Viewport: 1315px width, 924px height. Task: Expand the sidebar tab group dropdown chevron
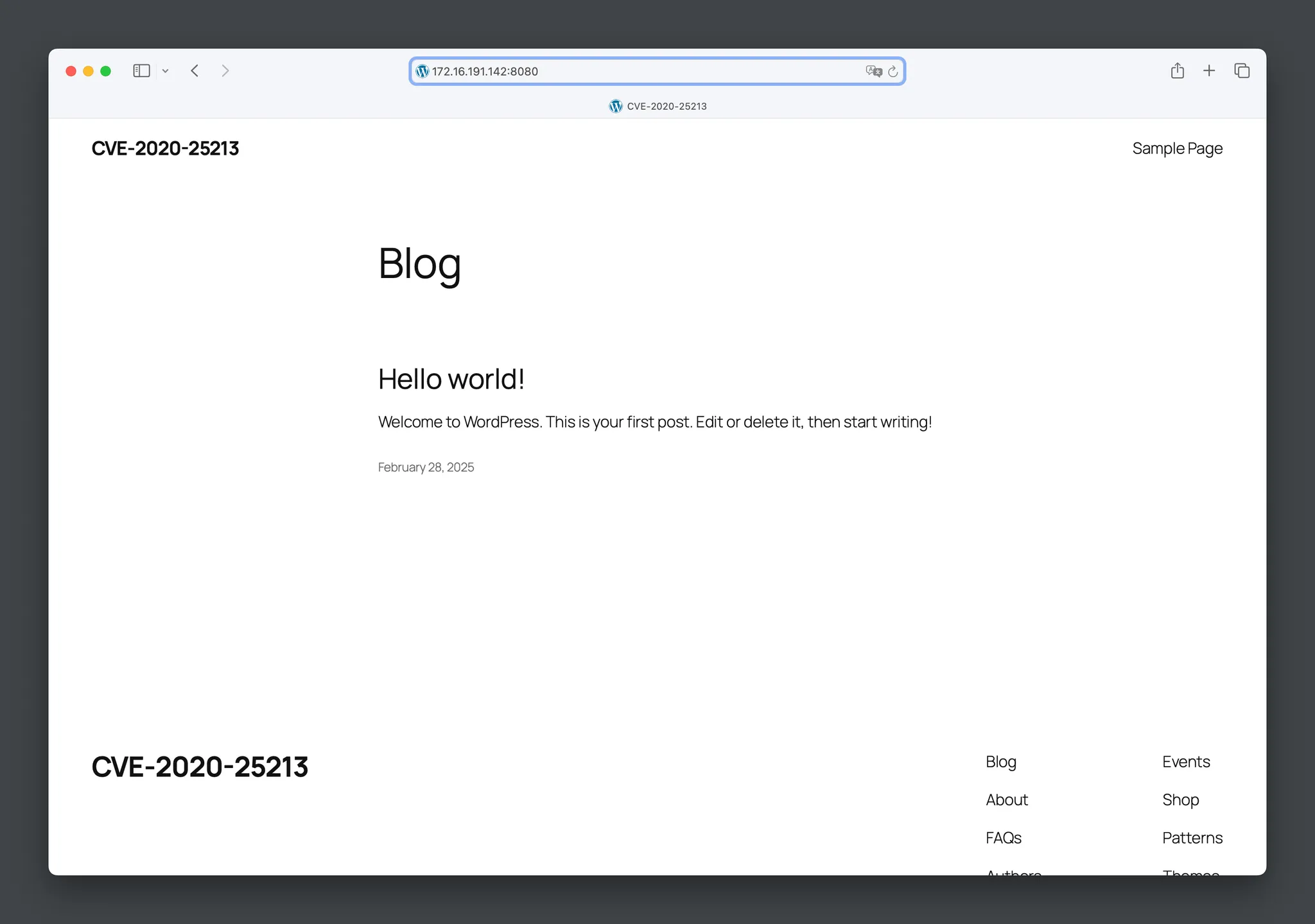coord(166,71)
